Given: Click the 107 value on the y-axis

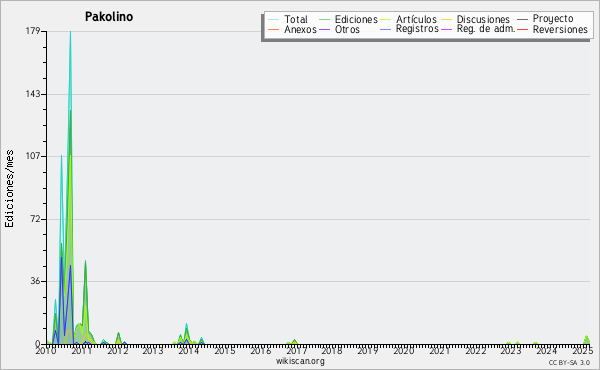Looking at the screenshot, I should 33,156.
